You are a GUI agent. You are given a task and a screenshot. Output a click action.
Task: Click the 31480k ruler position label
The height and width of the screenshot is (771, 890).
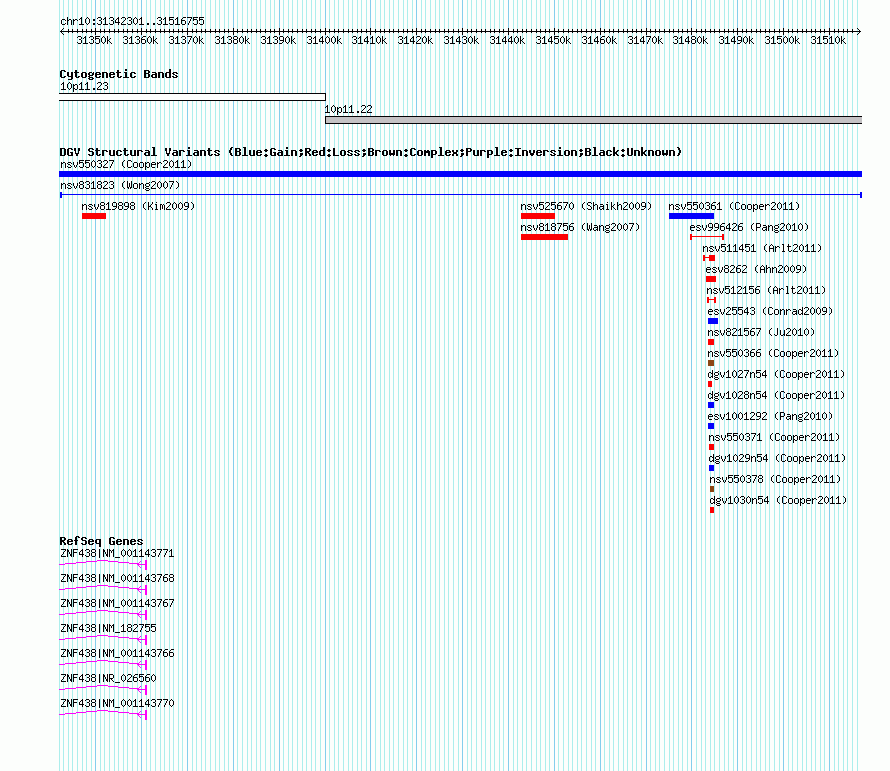[x=690, y=40]
